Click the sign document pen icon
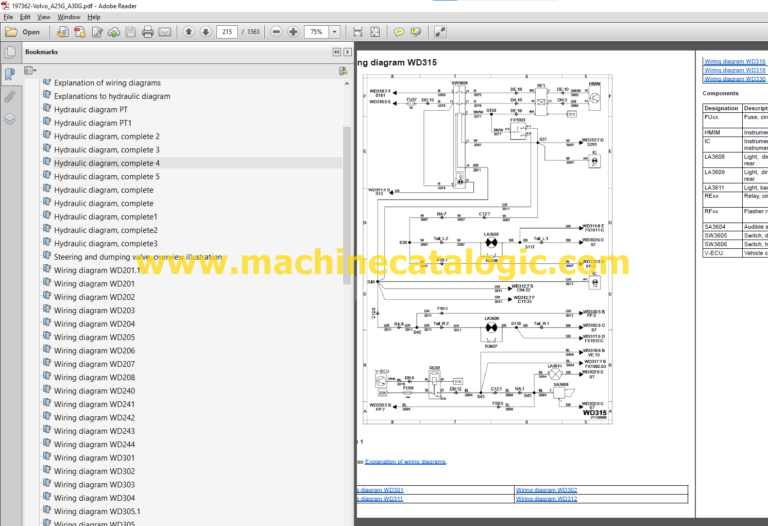The height and width of the screenshot is (526, 768). (x=97, y=32)
